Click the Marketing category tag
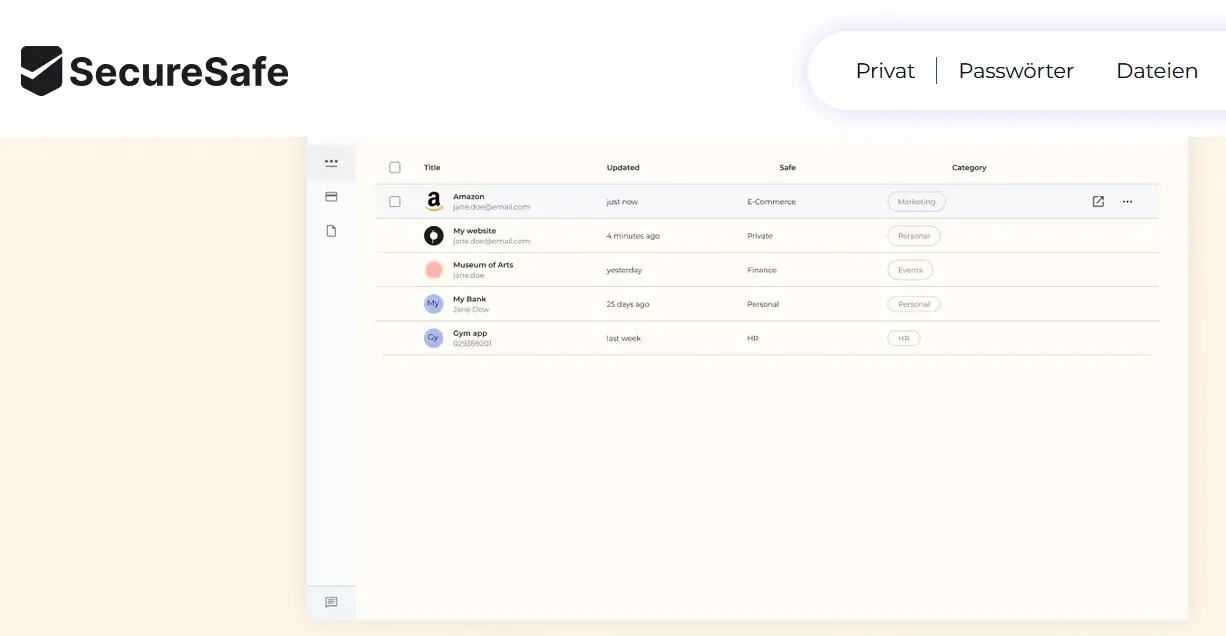Viewport: 1226px width, 636px height. click(x=916, y=202)
